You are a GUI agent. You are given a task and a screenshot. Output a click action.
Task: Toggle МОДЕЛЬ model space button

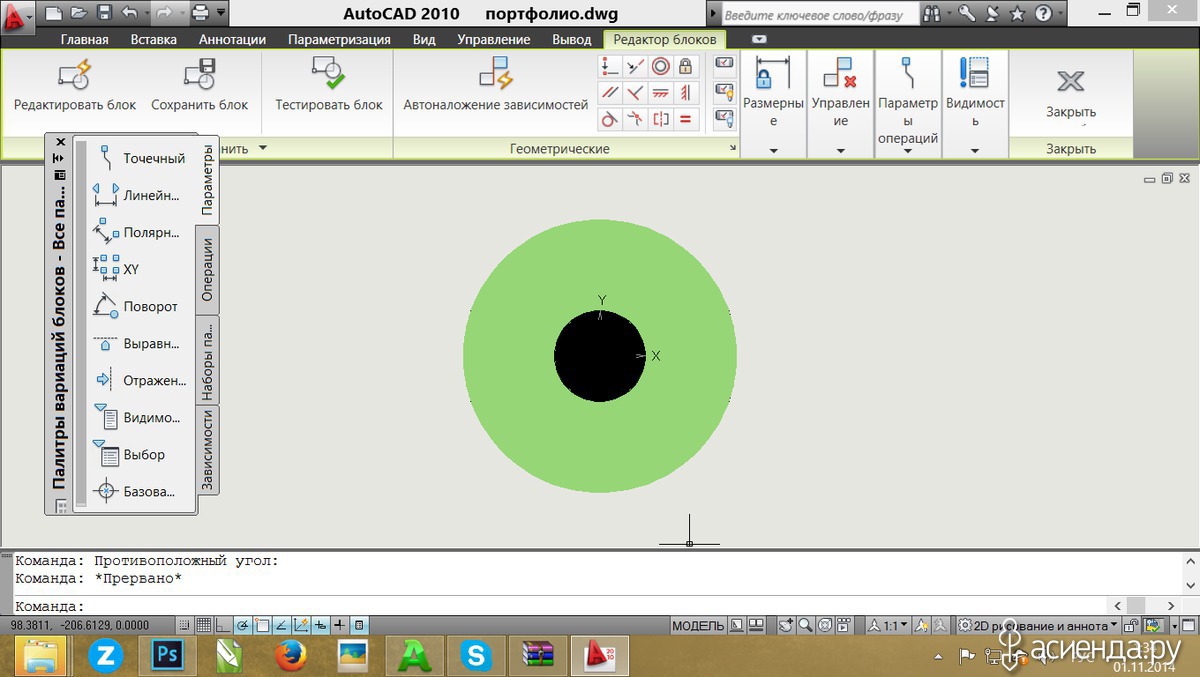(x=697, y=626)
